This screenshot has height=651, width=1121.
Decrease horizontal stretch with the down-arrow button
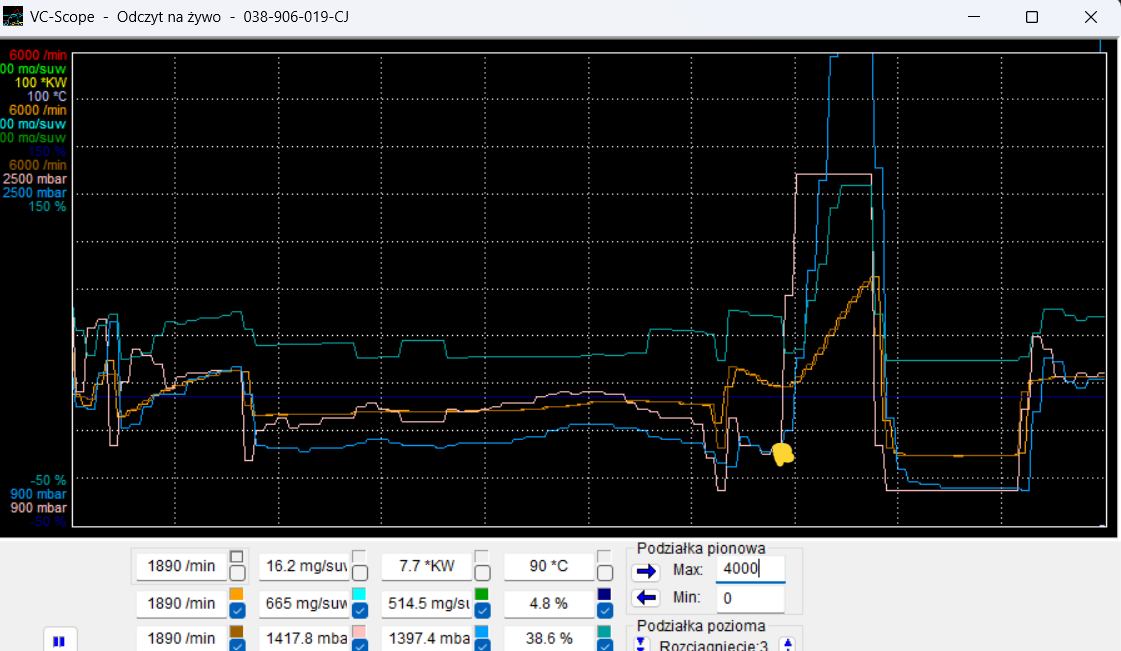click(640, 644)
